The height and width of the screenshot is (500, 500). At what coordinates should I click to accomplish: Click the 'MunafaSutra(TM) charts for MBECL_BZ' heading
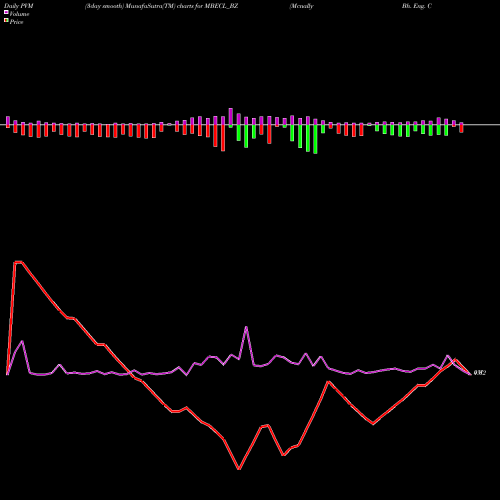[x=182, y=6]
